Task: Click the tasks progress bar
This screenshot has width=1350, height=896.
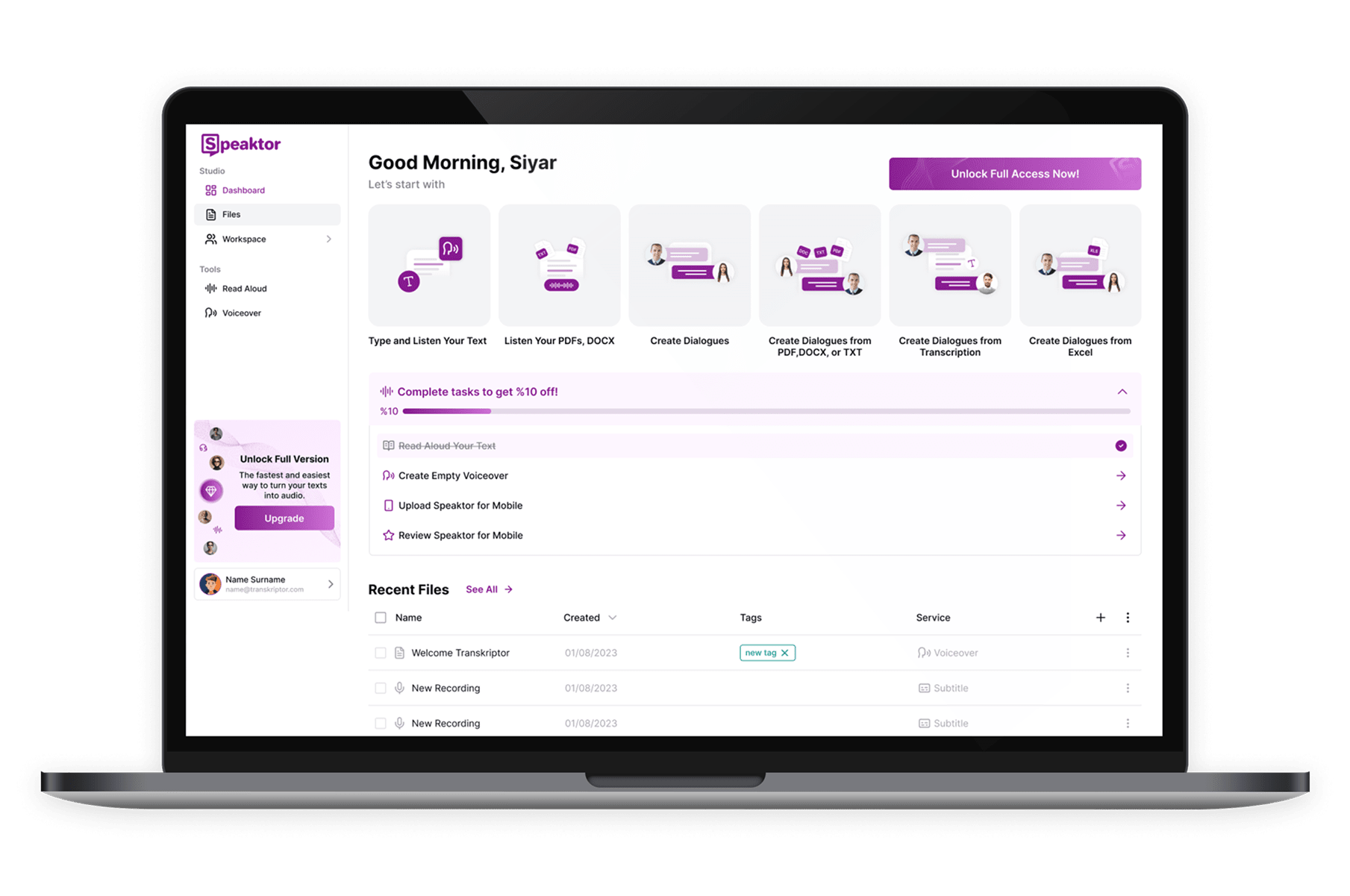Action: click(x=766, y=411)
